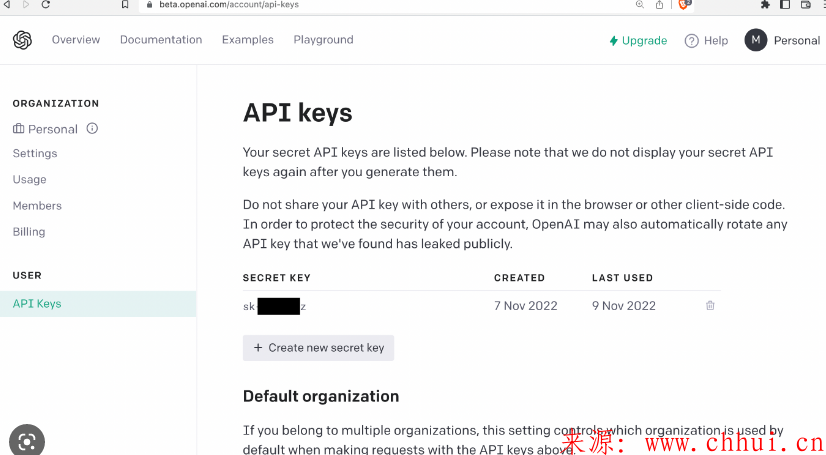826x455 pixels.
Task: Delete the secret key with trash icon
Action: click(x=710, y=305)
